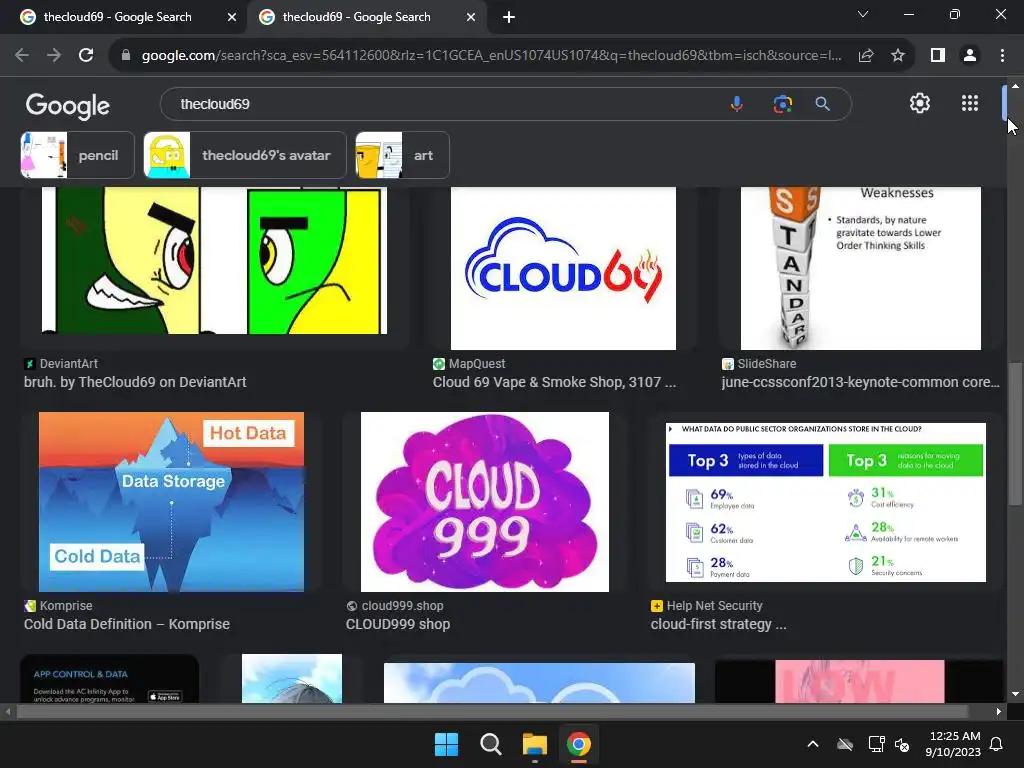Open OneDrive cloud tray icon
The height and width of the screenshot is (768, 1024).
[845, 744]
